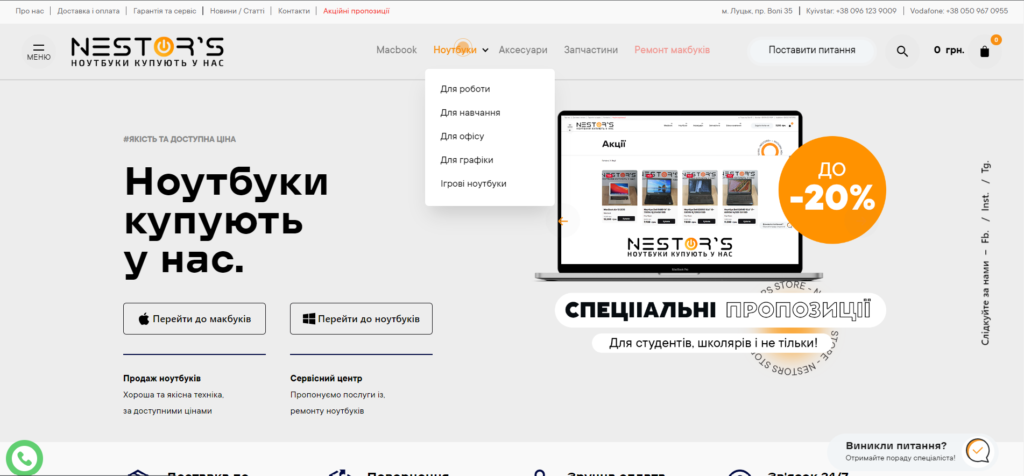Open the Про нас link

coord(30,11)
